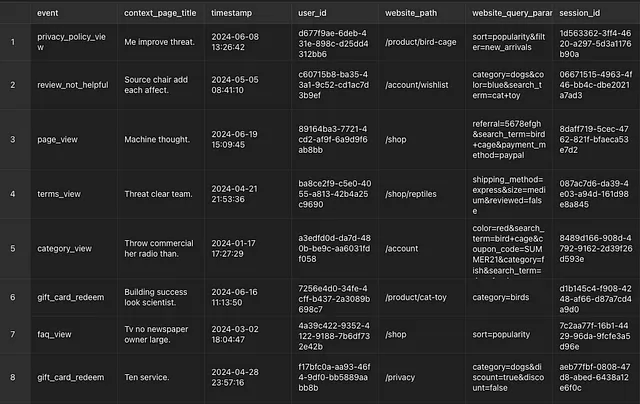Viewport: 640px width, 404px height.
Task: Click the event column header
Action: (x=74, y=13)
